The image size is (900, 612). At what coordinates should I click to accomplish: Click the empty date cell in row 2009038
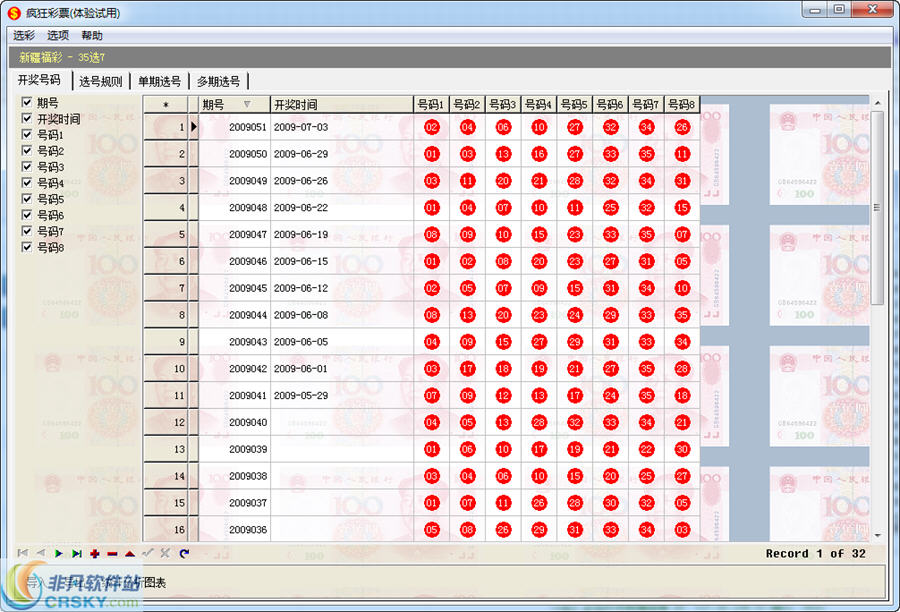[x=342, y=476]
